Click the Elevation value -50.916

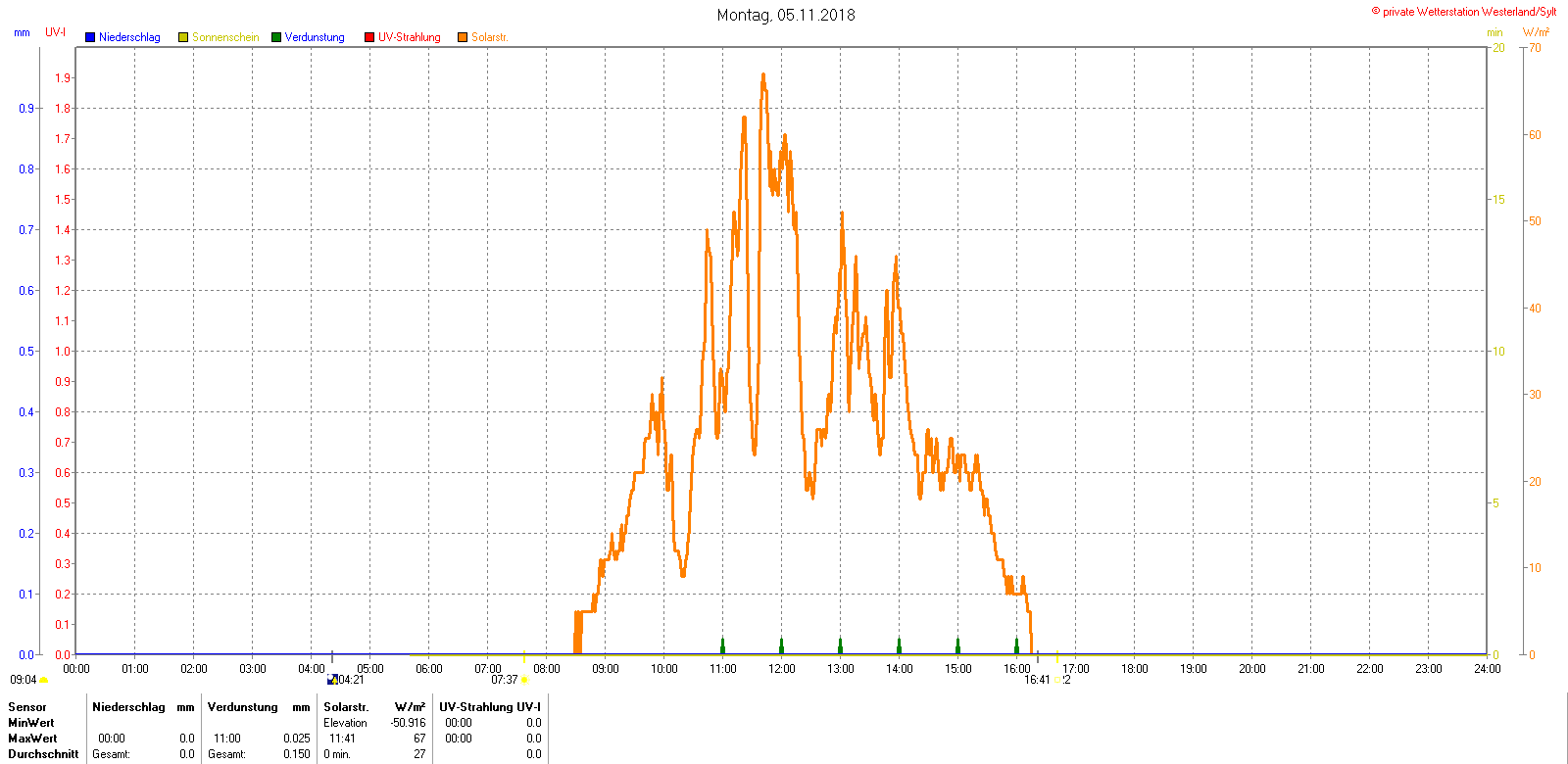point(409,723)
